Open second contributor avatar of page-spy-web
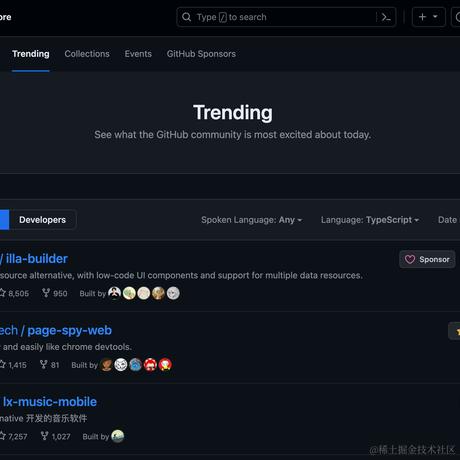Image resolution: width=460 pixels, height=460 pixels. (121, 365)
